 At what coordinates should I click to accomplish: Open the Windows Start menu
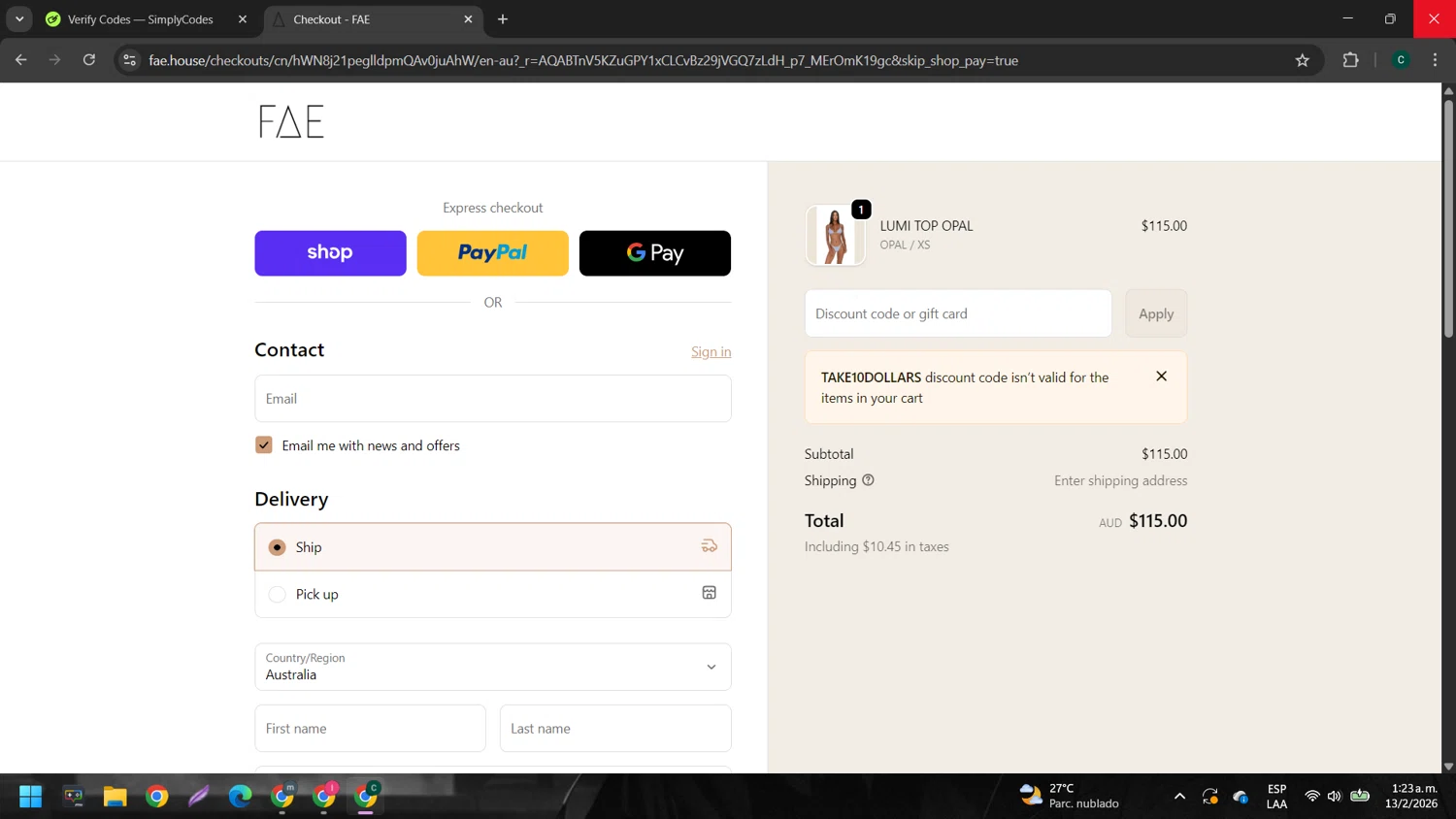point(31,797)
